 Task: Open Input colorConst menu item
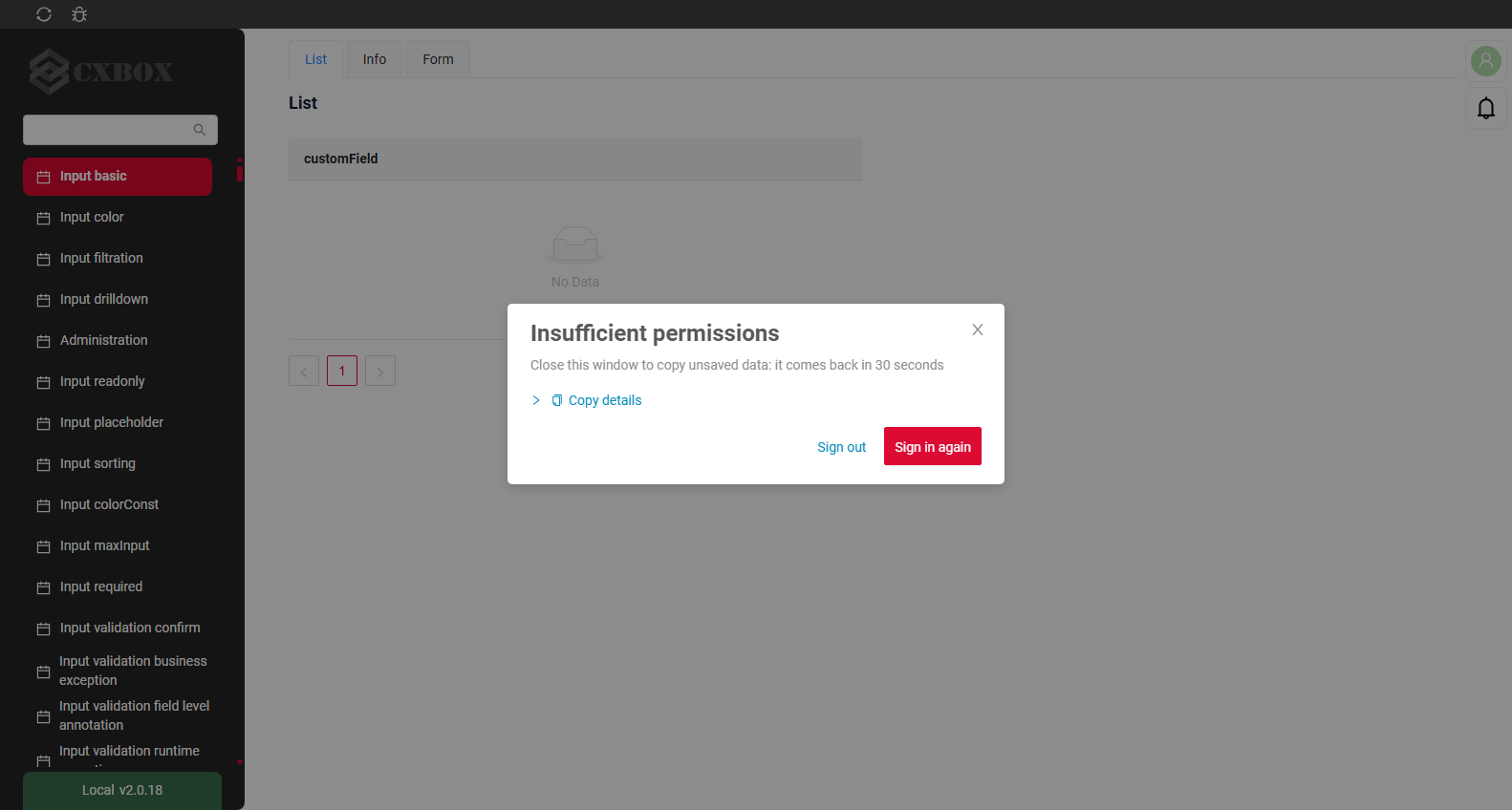tap(118, 505)
